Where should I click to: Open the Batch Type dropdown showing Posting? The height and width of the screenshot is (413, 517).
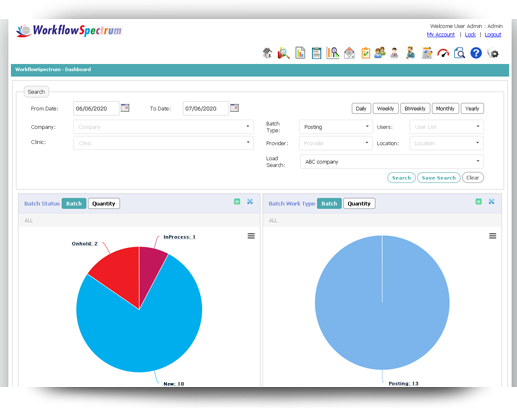[x=336, y=127]
